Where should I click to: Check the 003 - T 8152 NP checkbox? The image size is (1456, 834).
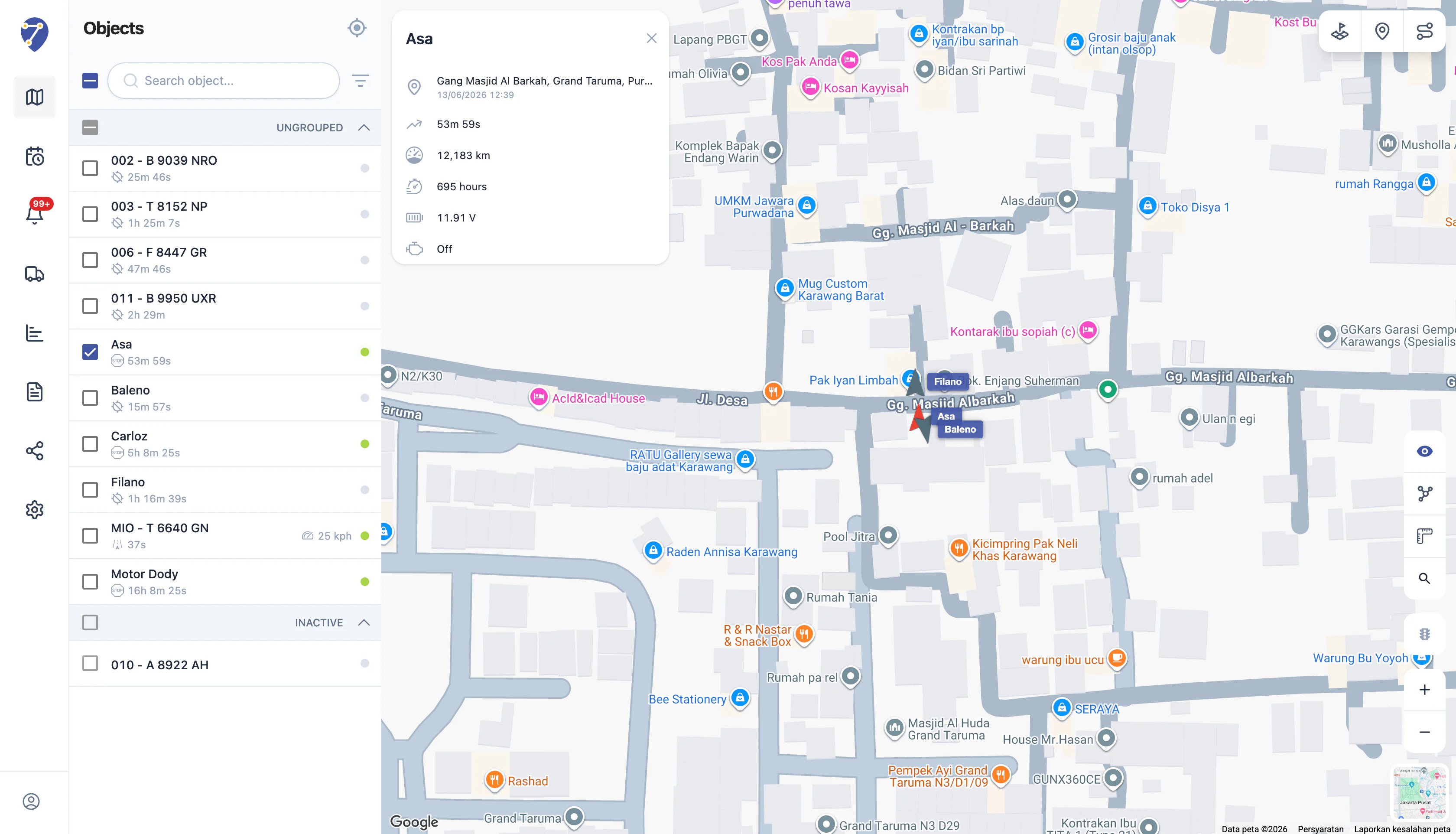(x=90, y=214)
